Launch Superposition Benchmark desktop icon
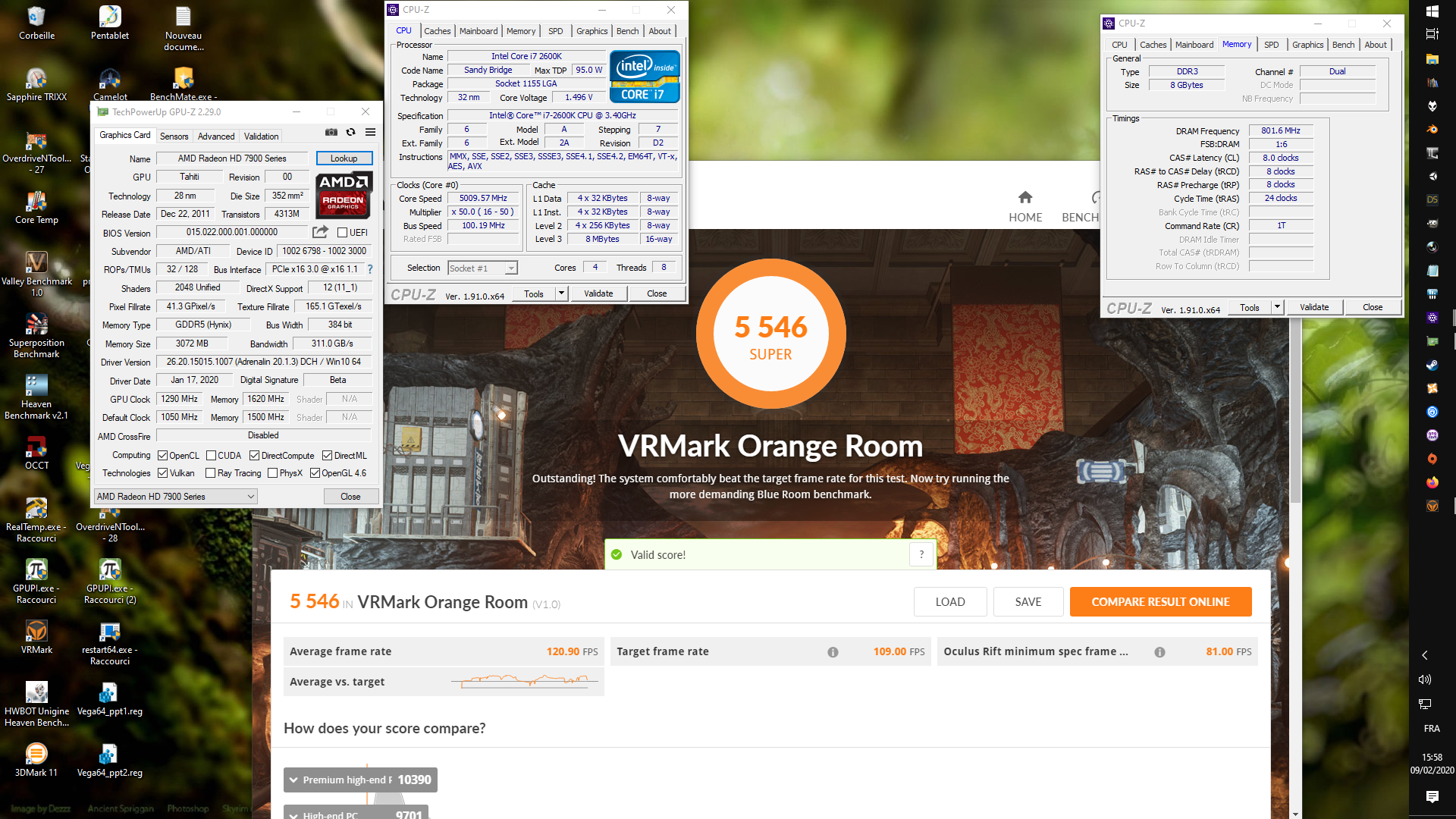 (36, 335)
